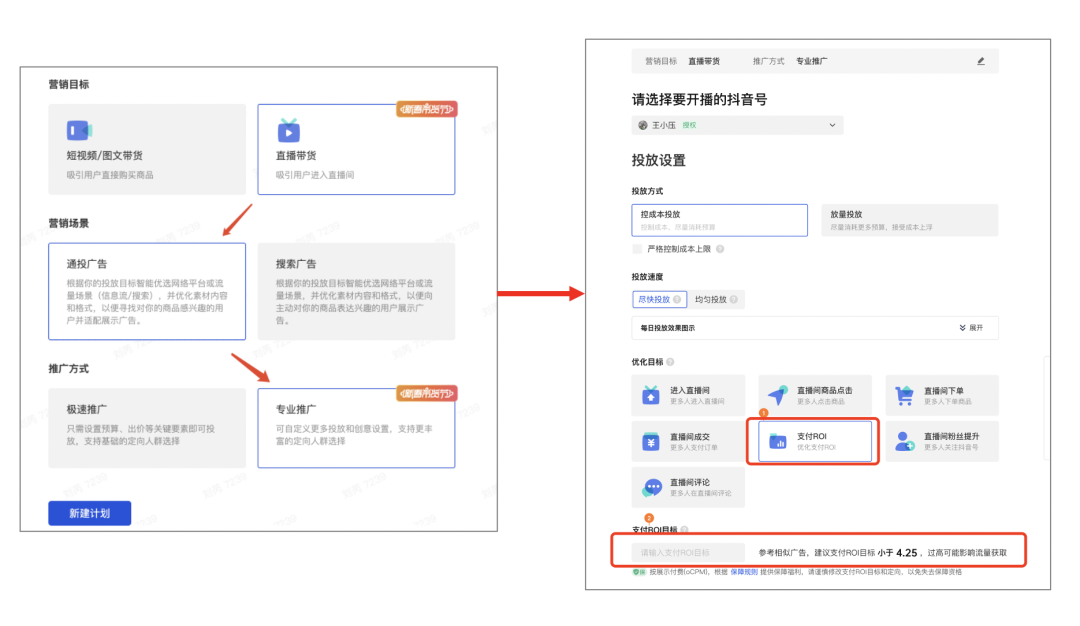Select 通投广告 scenario card
1080x626 pixels.
(147, 291)
